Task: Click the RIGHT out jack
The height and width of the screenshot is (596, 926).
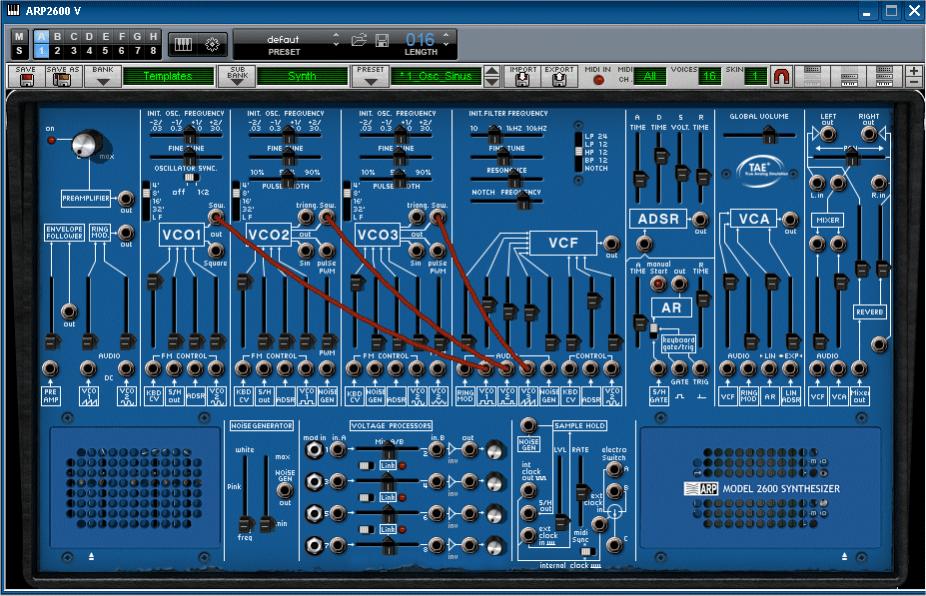Action: pyautogui.click(x=869, y=134)
